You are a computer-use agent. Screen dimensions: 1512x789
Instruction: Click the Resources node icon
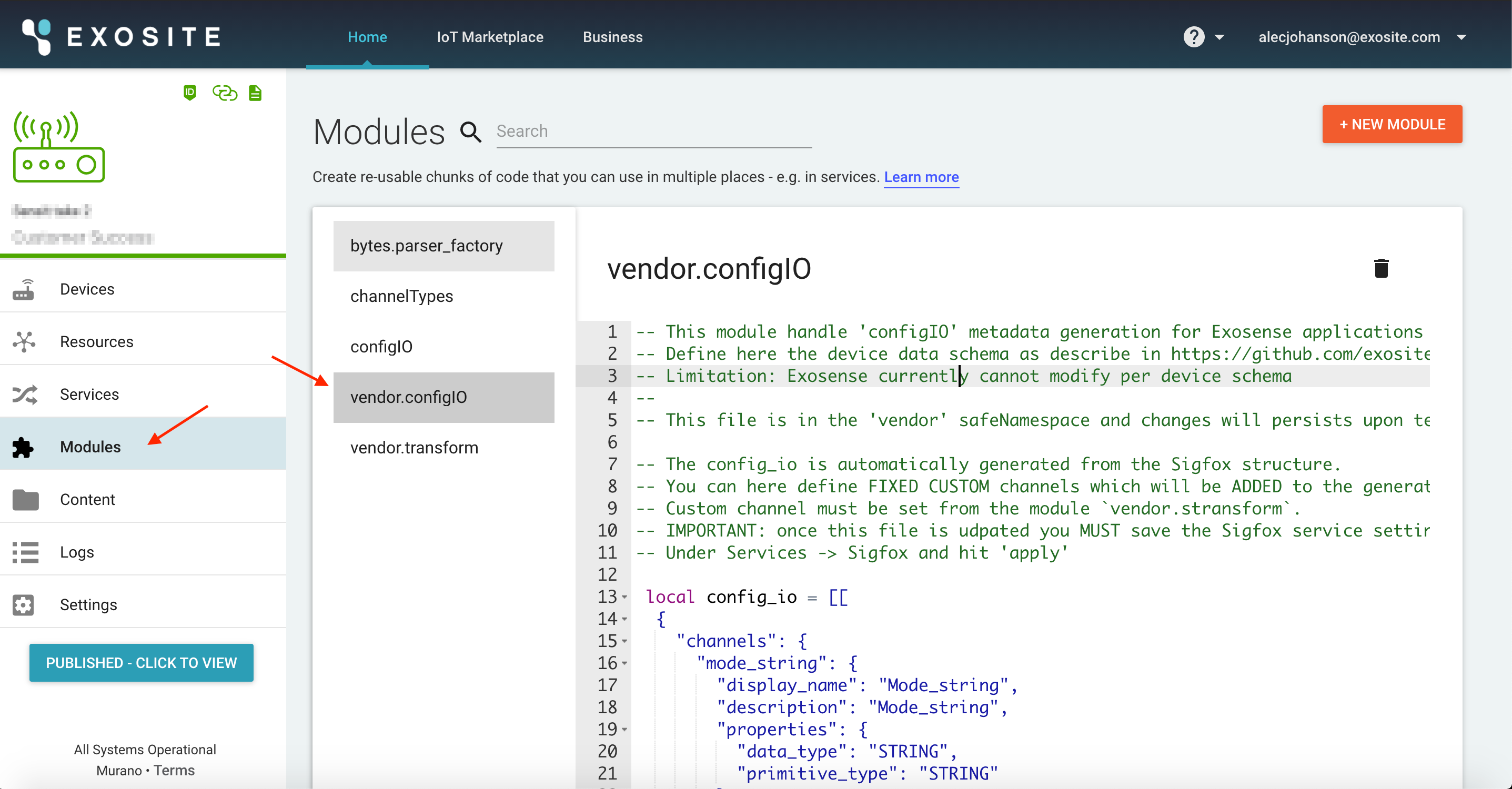click(24, 342)
